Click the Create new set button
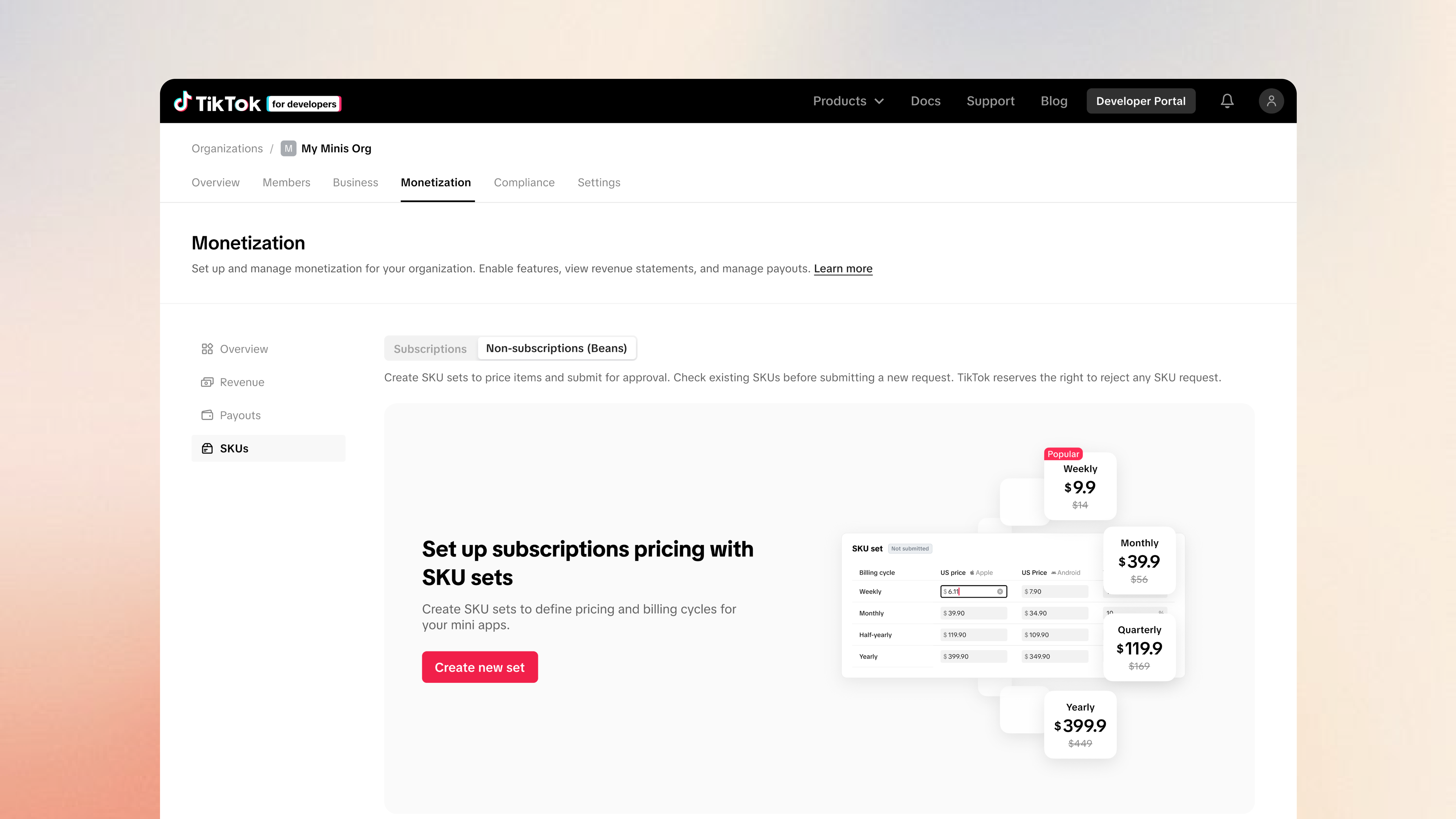Viewport: 1456px width, 819px height. click(480, 667)
